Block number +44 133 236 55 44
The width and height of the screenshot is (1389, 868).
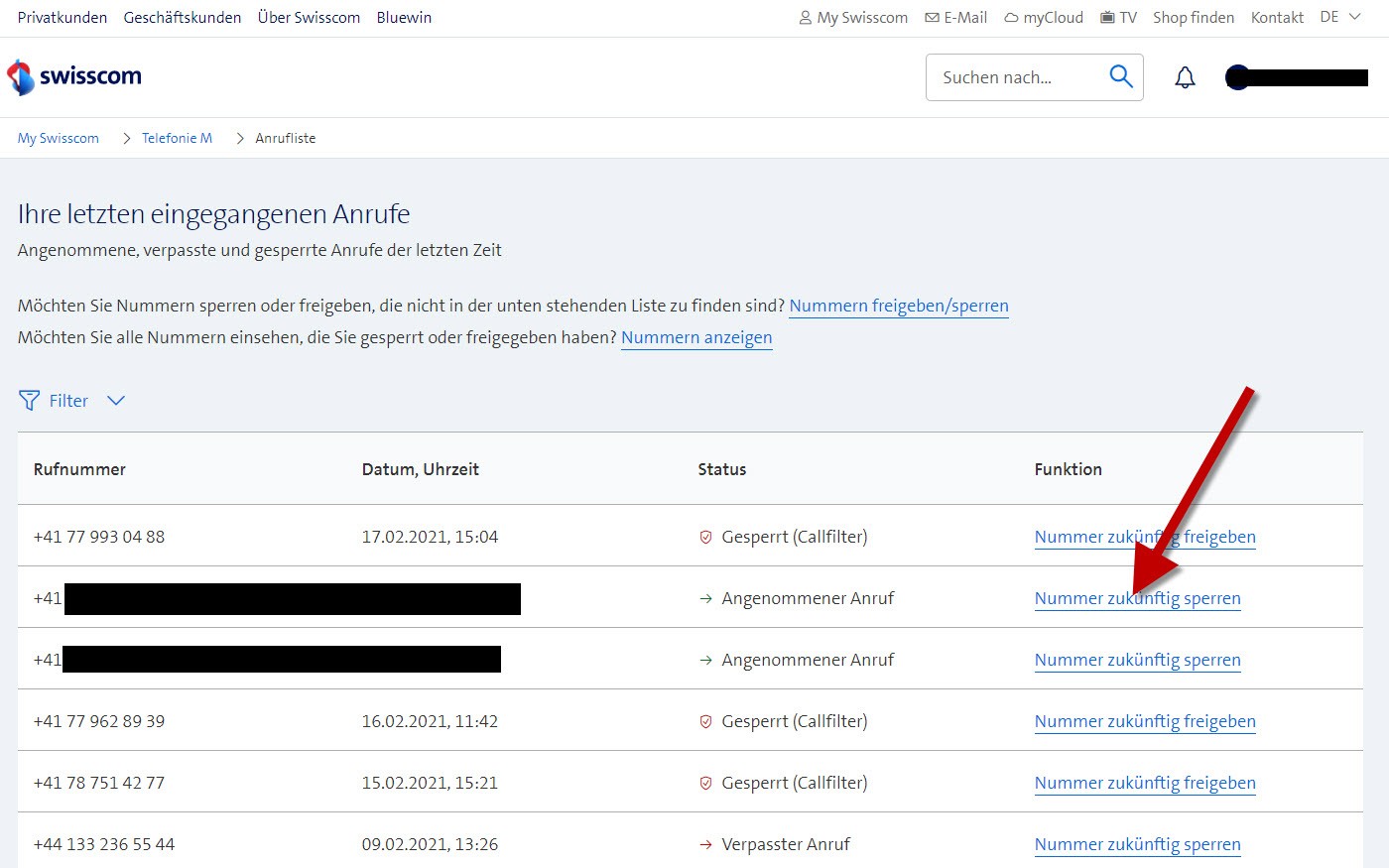click(x=1137, y=844)
